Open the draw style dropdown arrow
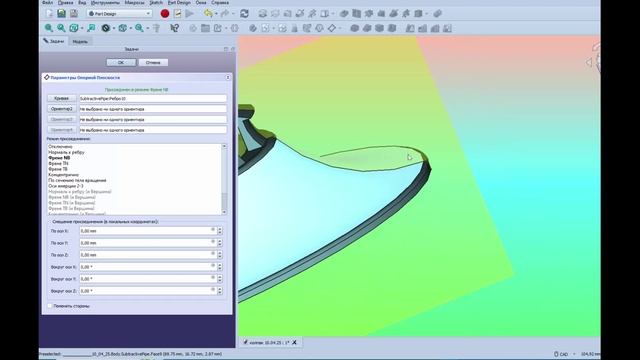 pyautogui.click(x=82, y=28)
